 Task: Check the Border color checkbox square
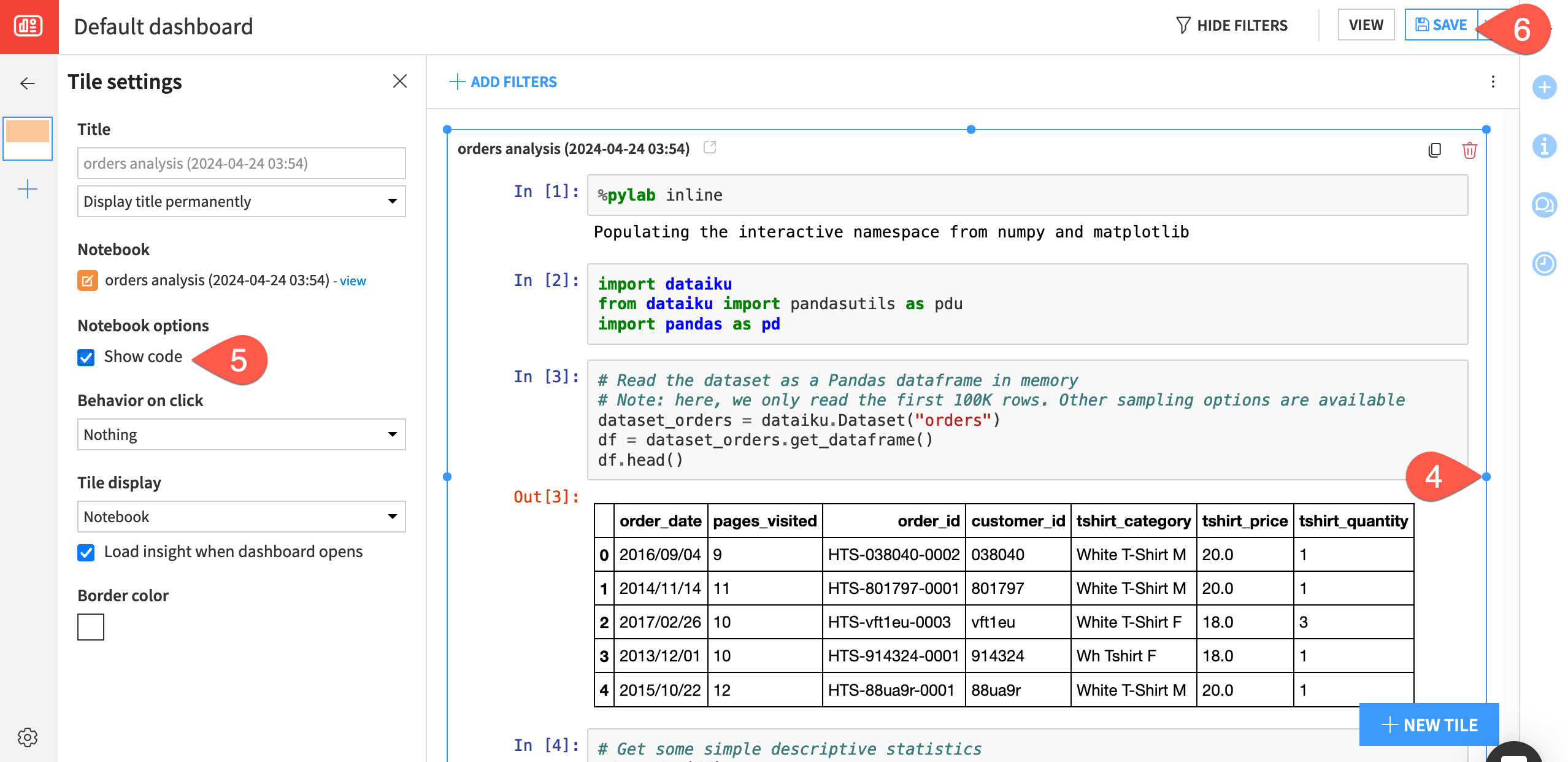click(90, 626)
